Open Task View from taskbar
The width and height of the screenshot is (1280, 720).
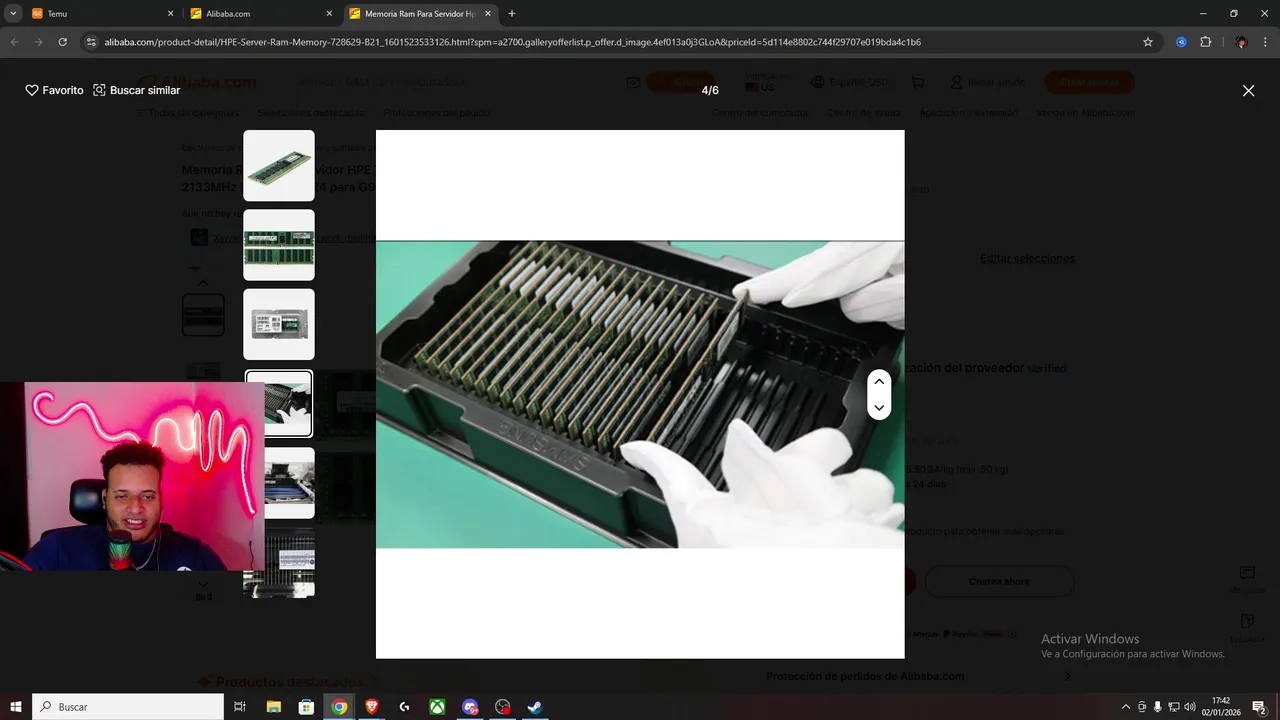(x=240, y=707)
